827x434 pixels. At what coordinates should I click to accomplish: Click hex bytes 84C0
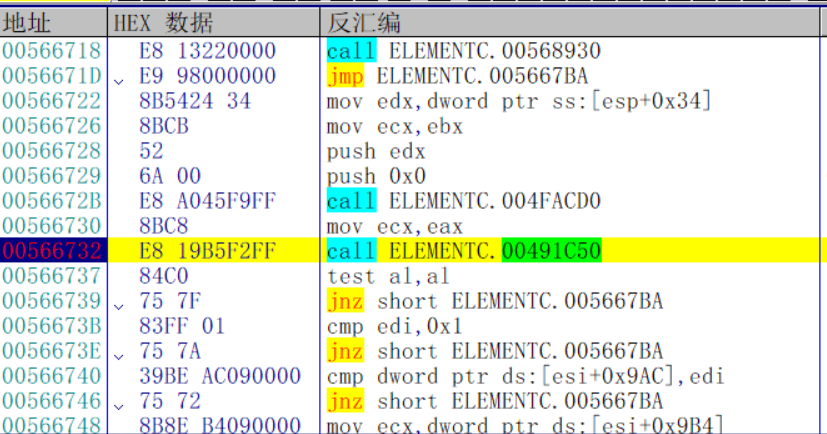coord(164,276)
